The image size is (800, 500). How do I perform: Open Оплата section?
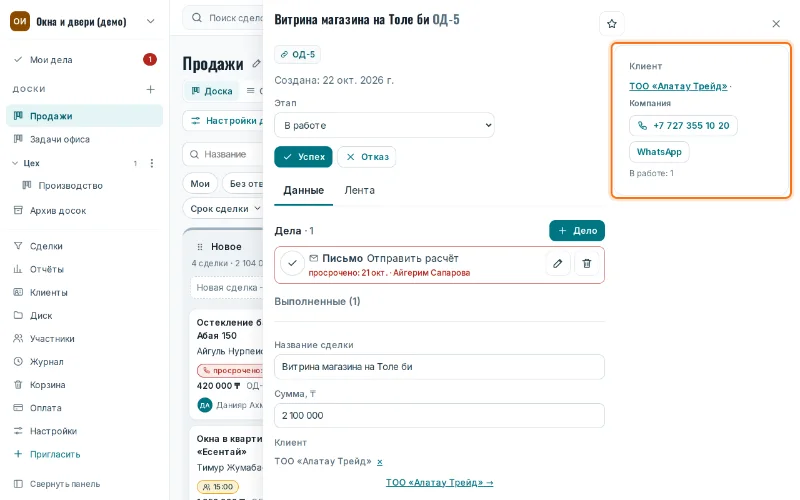85,408
